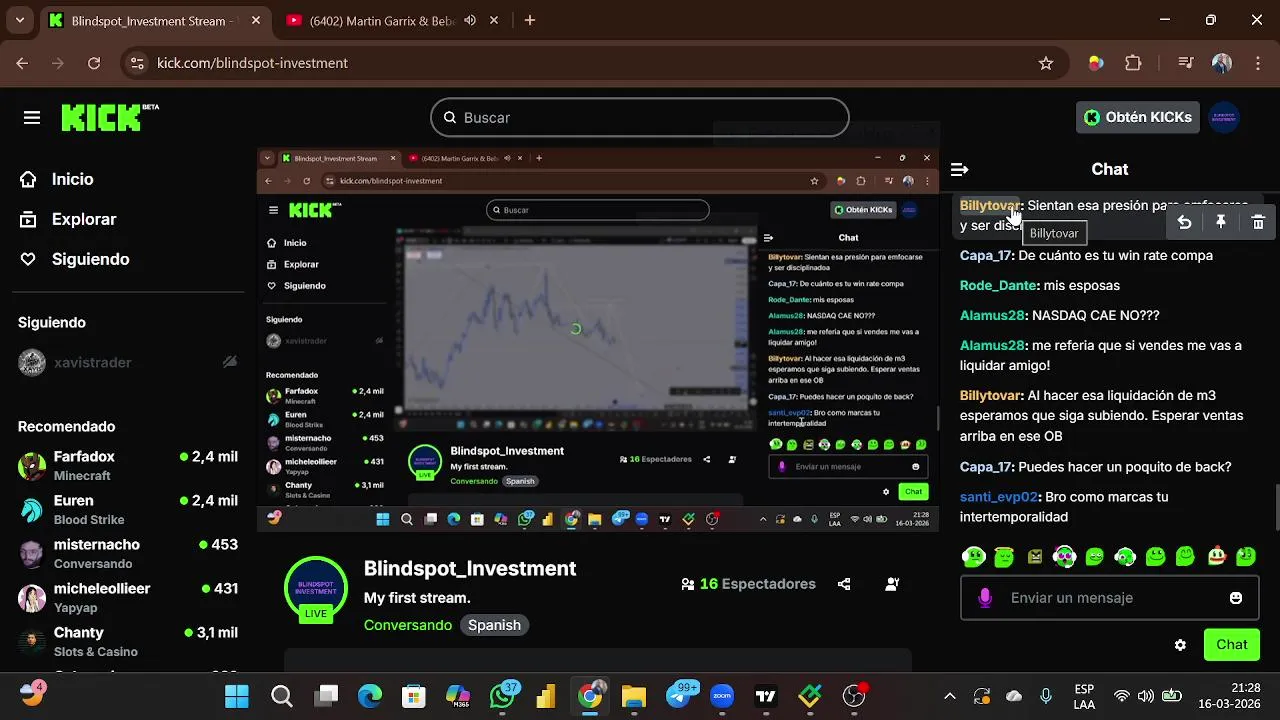
Task: Collapse the chat panel with the arrow icon
Action: [x=959, y=170]
